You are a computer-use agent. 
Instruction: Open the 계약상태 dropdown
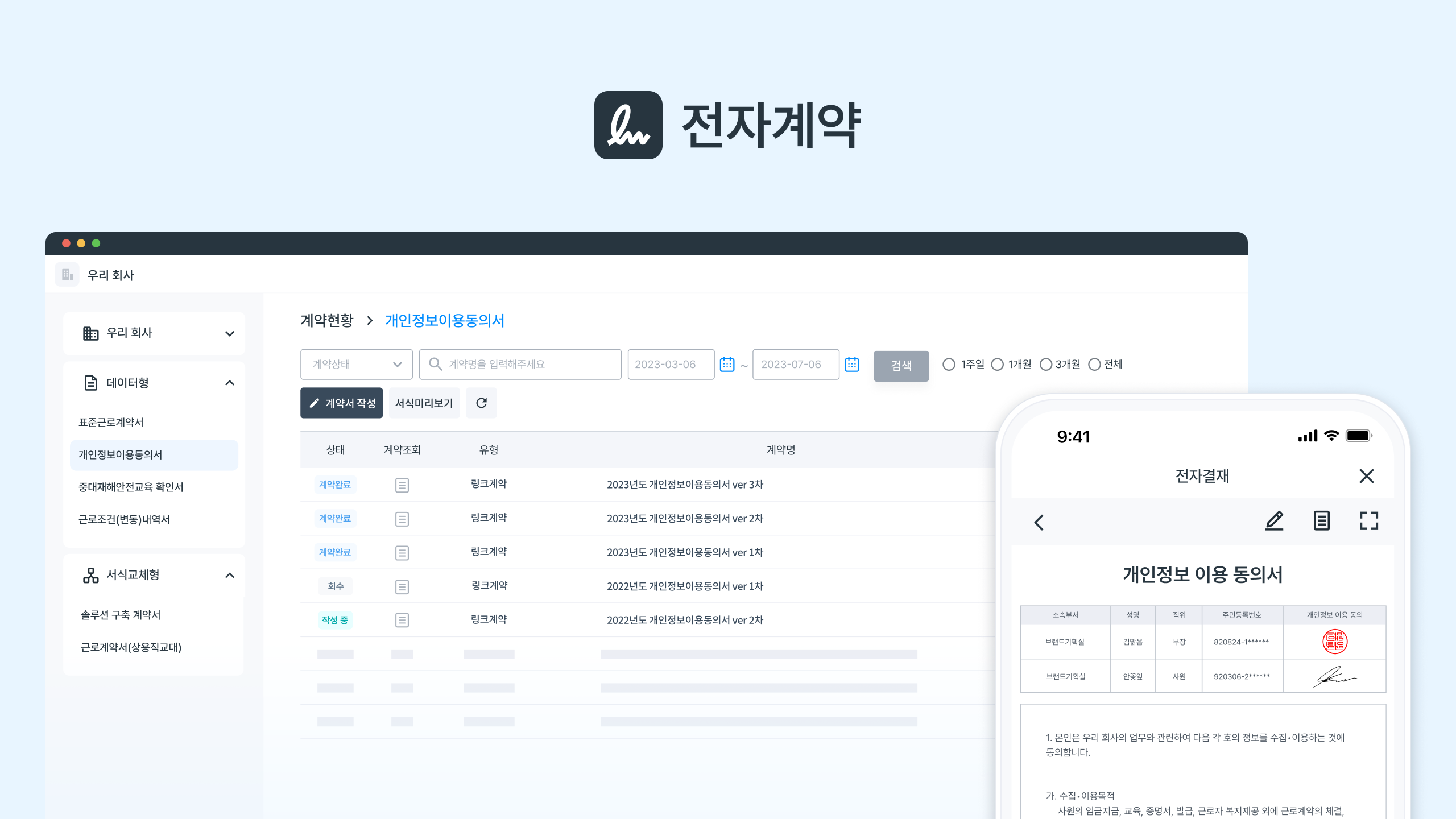tap(356, 365)
